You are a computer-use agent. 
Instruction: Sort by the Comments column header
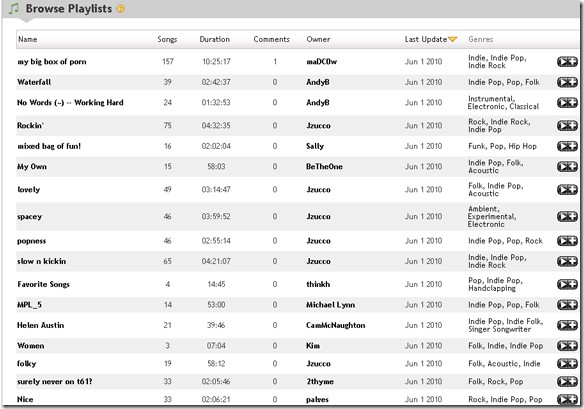[272, 39]
